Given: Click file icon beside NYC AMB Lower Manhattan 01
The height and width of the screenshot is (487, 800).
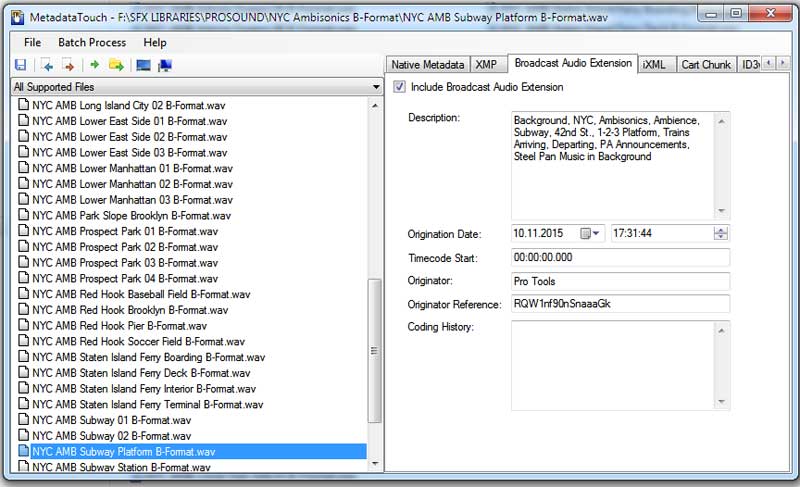Looking at the screenshot, I should coord(23,168).
